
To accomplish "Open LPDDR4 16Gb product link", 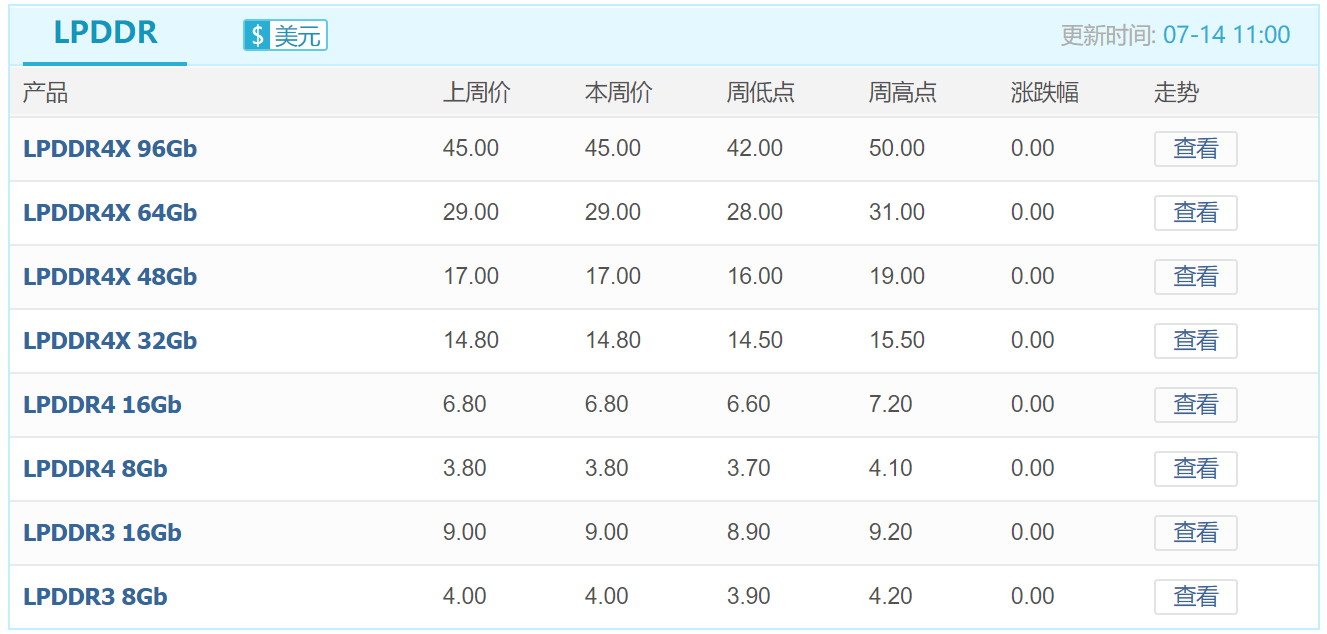I will point(102,405).
